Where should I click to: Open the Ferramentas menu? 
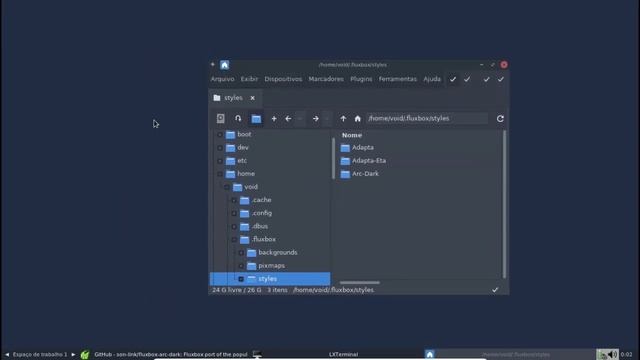point(398,79)
